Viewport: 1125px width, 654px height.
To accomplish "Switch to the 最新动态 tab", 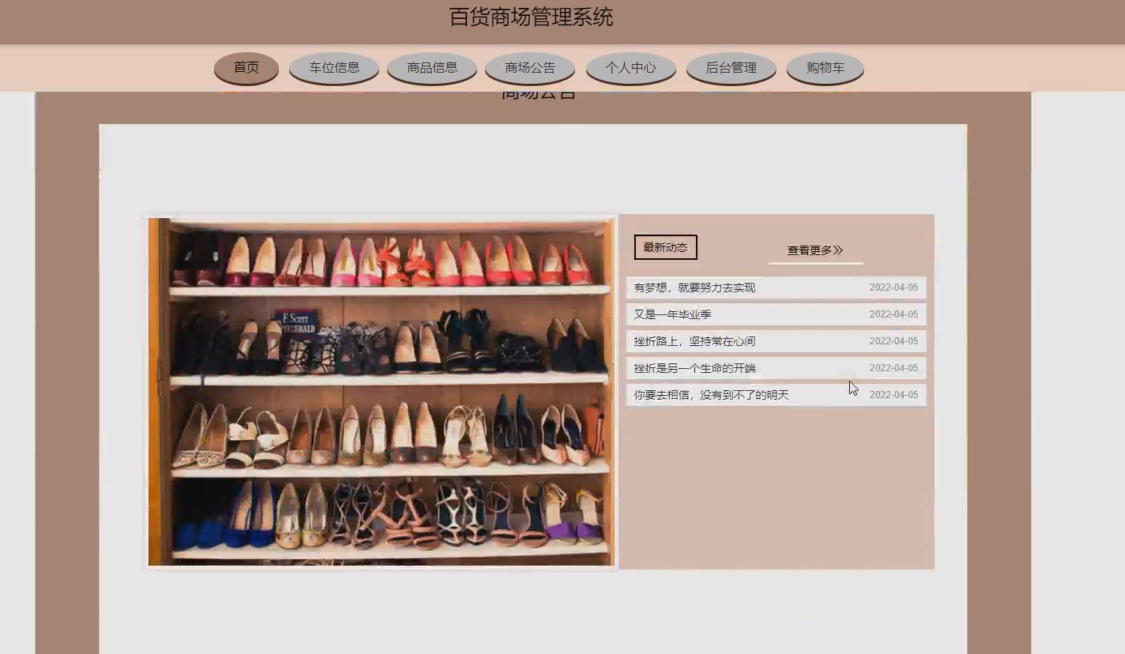I will click(663, 247).
